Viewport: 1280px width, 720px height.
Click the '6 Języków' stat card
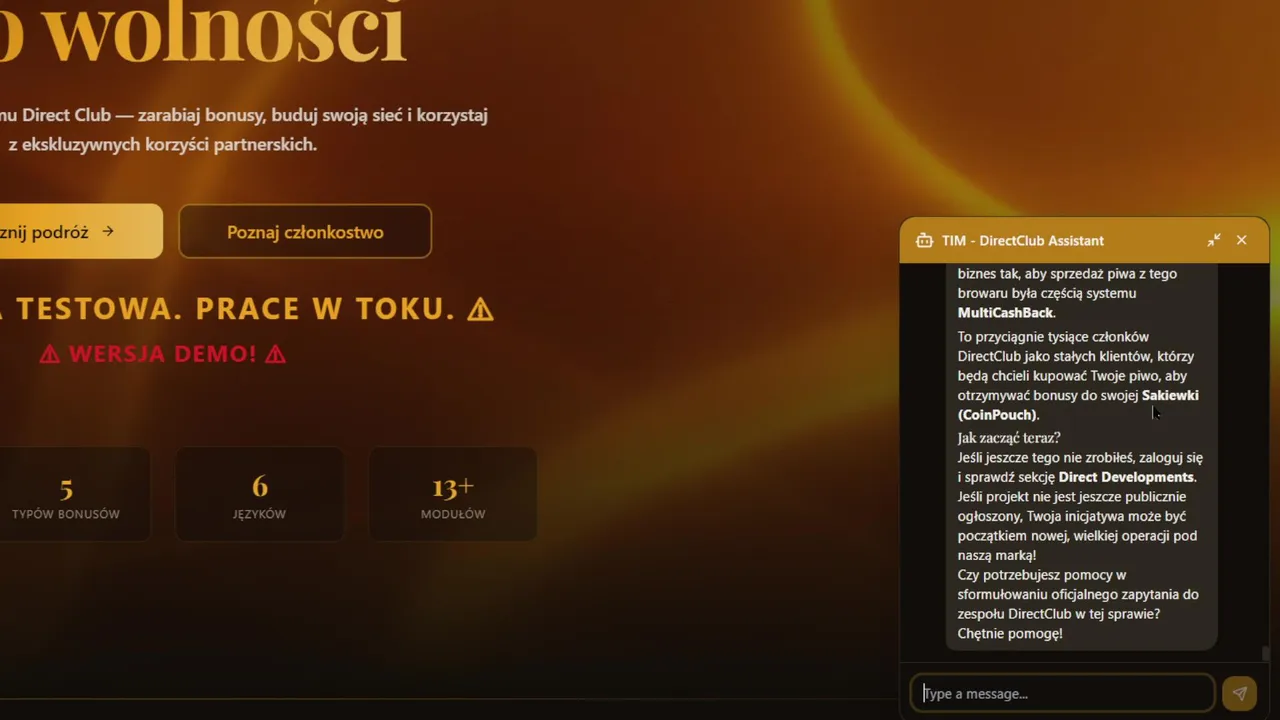pos(259,494)
